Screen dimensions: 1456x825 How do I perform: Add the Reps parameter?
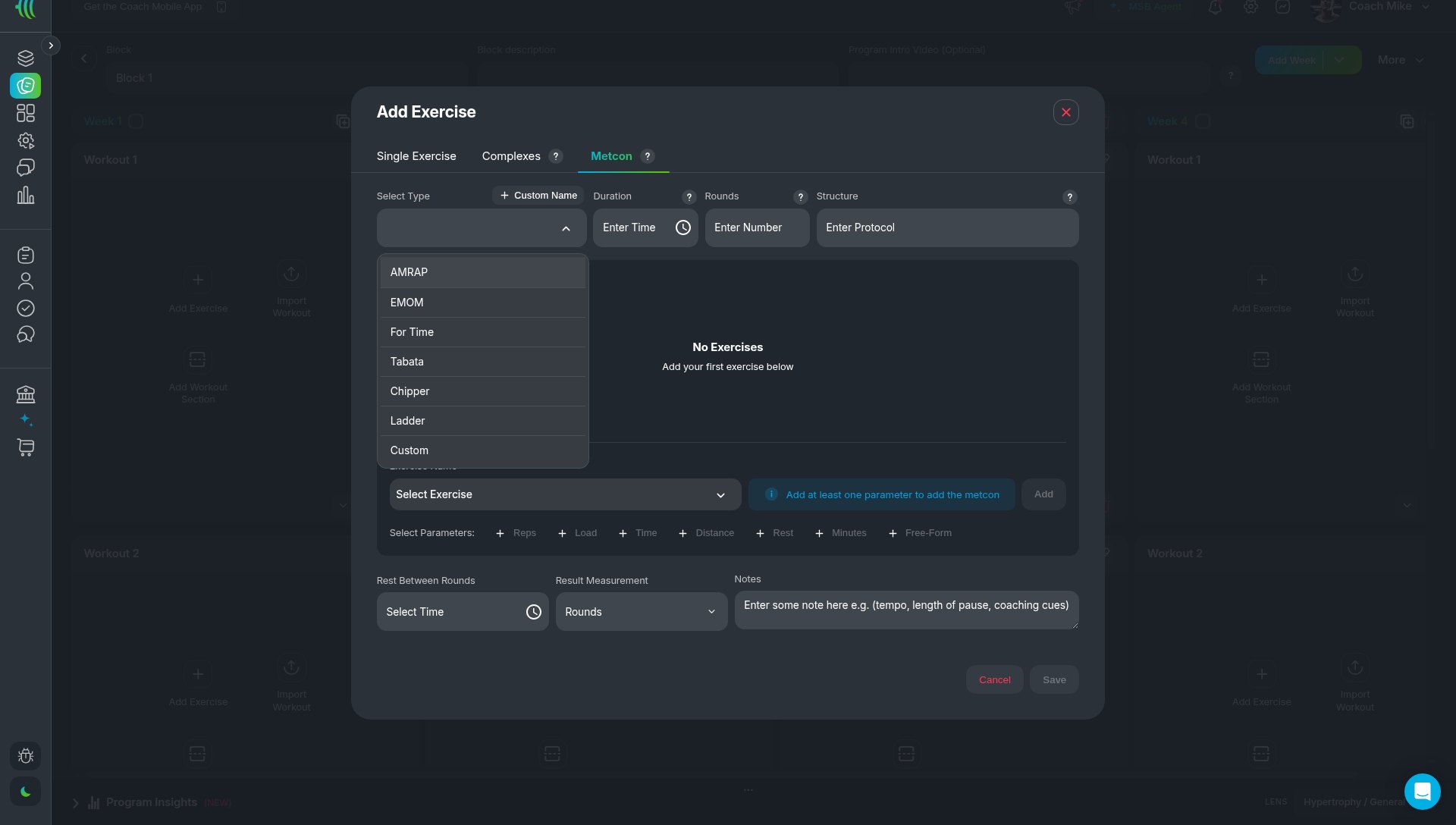tap(516, 533)
